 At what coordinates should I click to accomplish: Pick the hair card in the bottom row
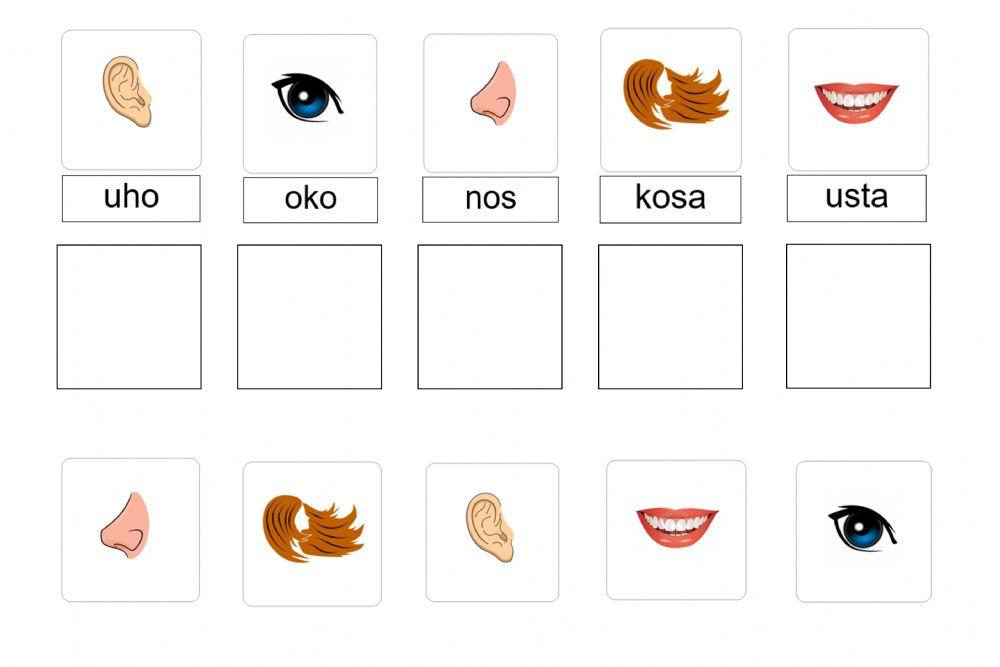(x=312, y=533)
